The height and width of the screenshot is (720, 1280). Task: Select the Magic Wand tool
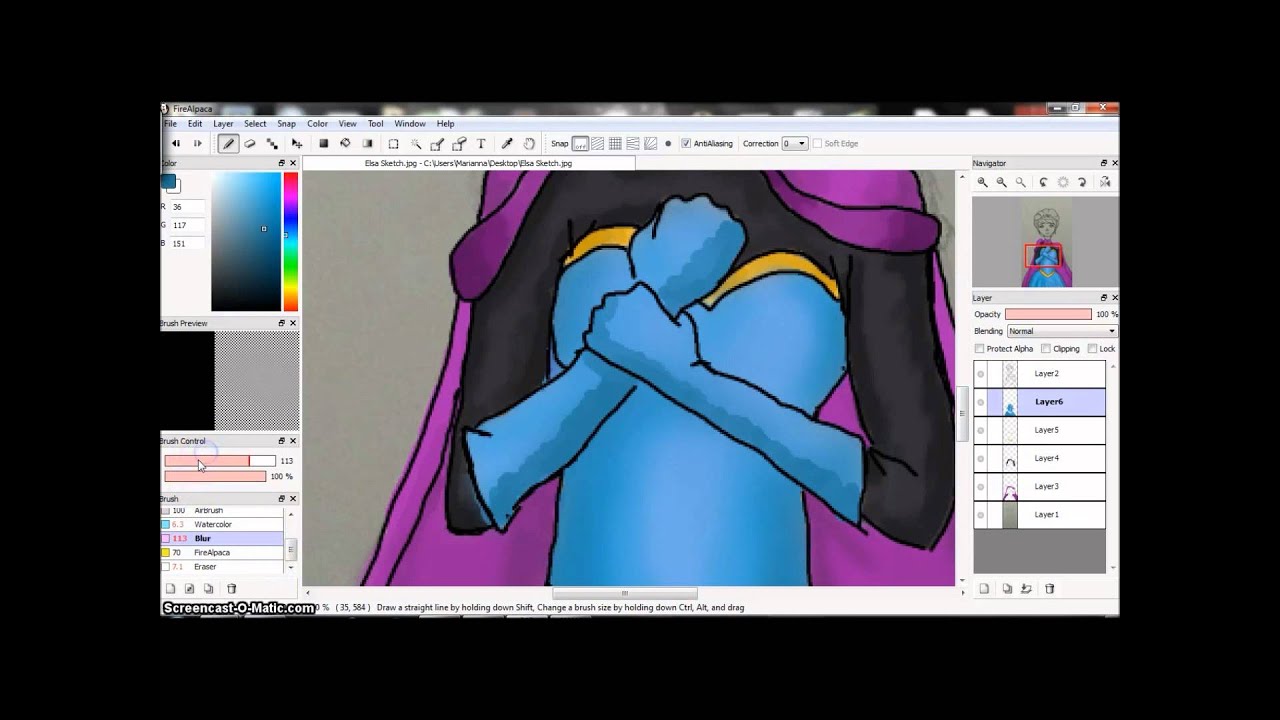416,143
